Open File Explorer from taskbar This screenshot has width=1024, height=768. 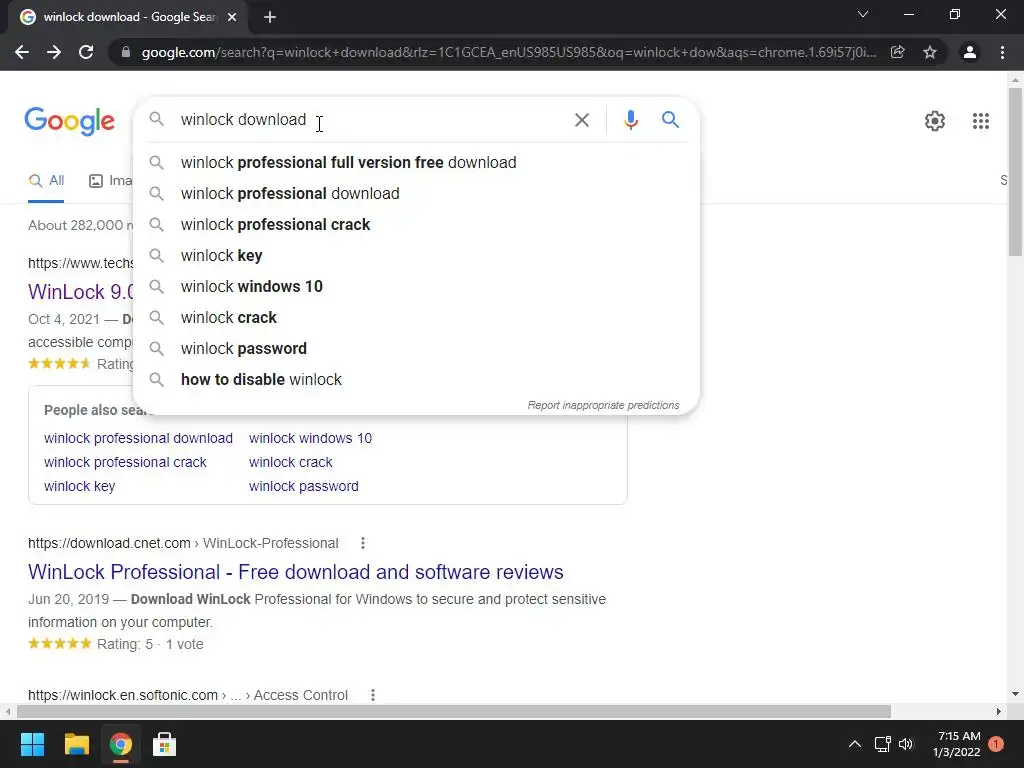pyautogui.click(x=76, y=744)
